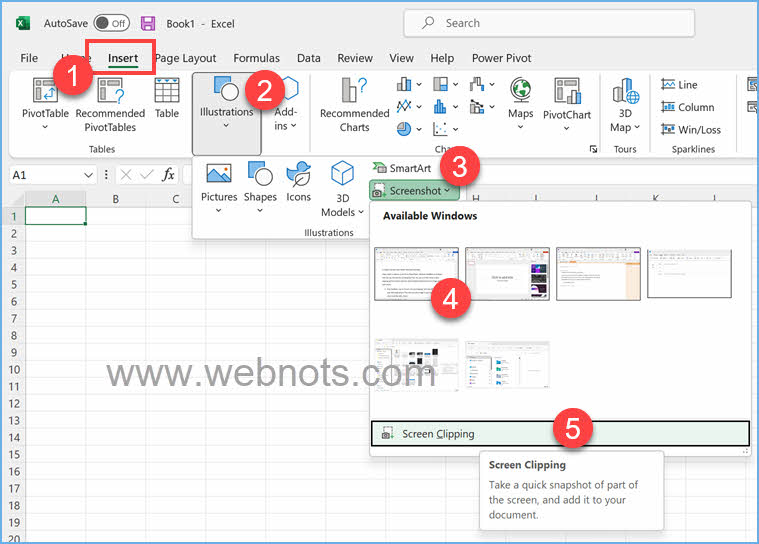Open the File tab
This screenshot has width=759, height=544.
point(29,58)
